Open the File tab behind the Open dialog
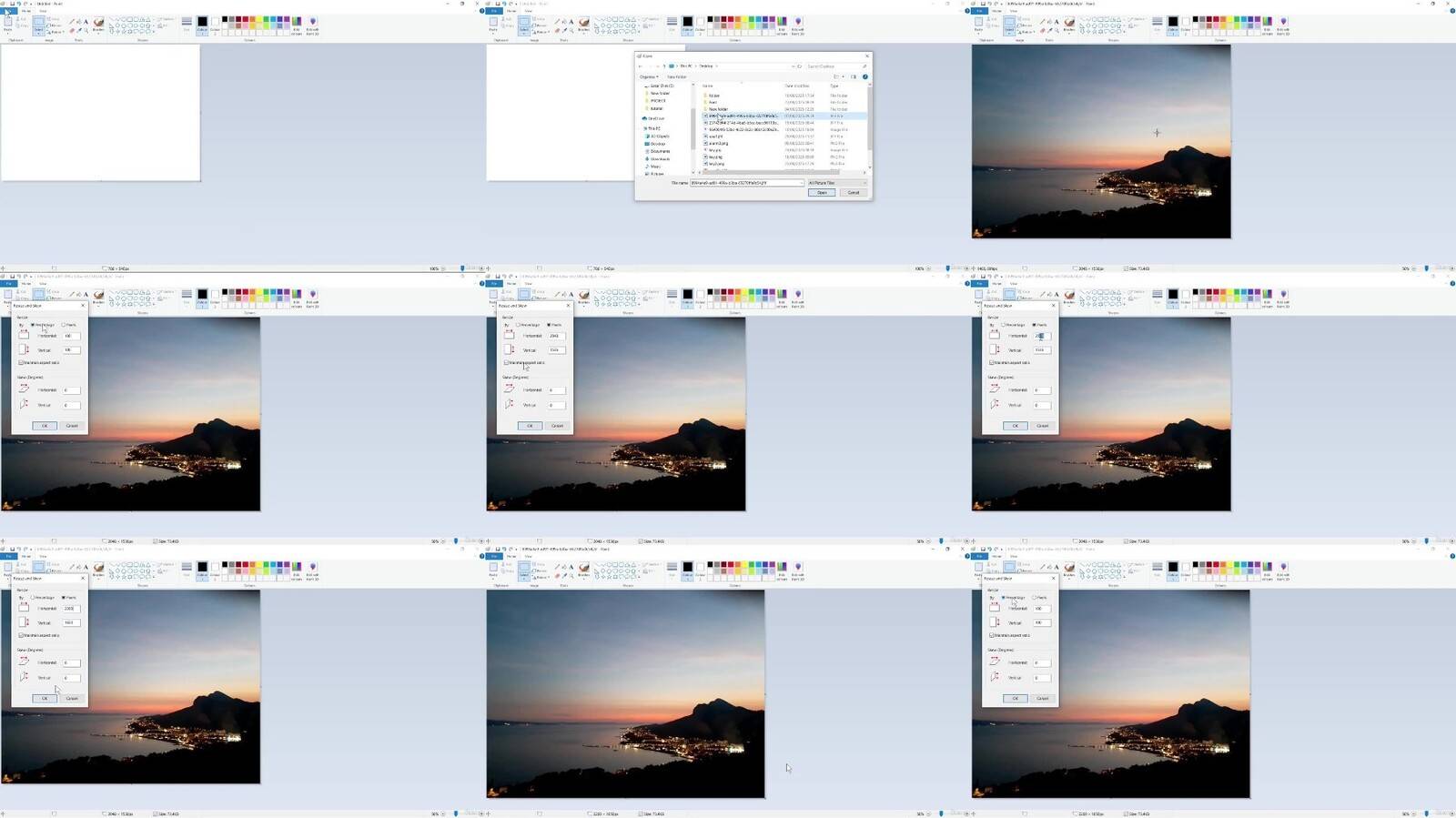The image size is (1456, 818). click(494, 11)
